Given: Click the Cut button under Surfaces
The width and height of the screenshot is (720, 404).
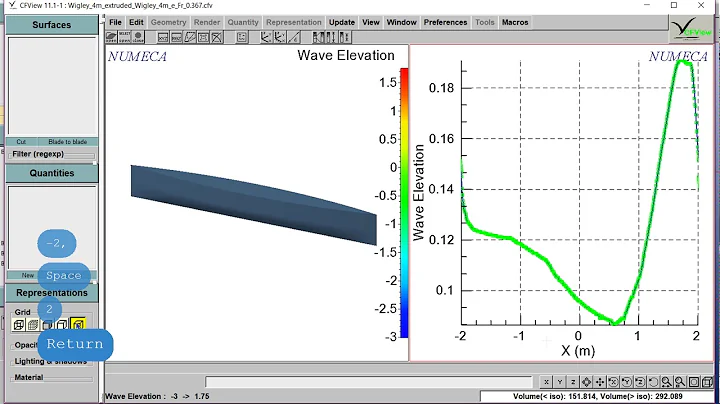Looking at the screenshot, I should (x=21, y=142).
